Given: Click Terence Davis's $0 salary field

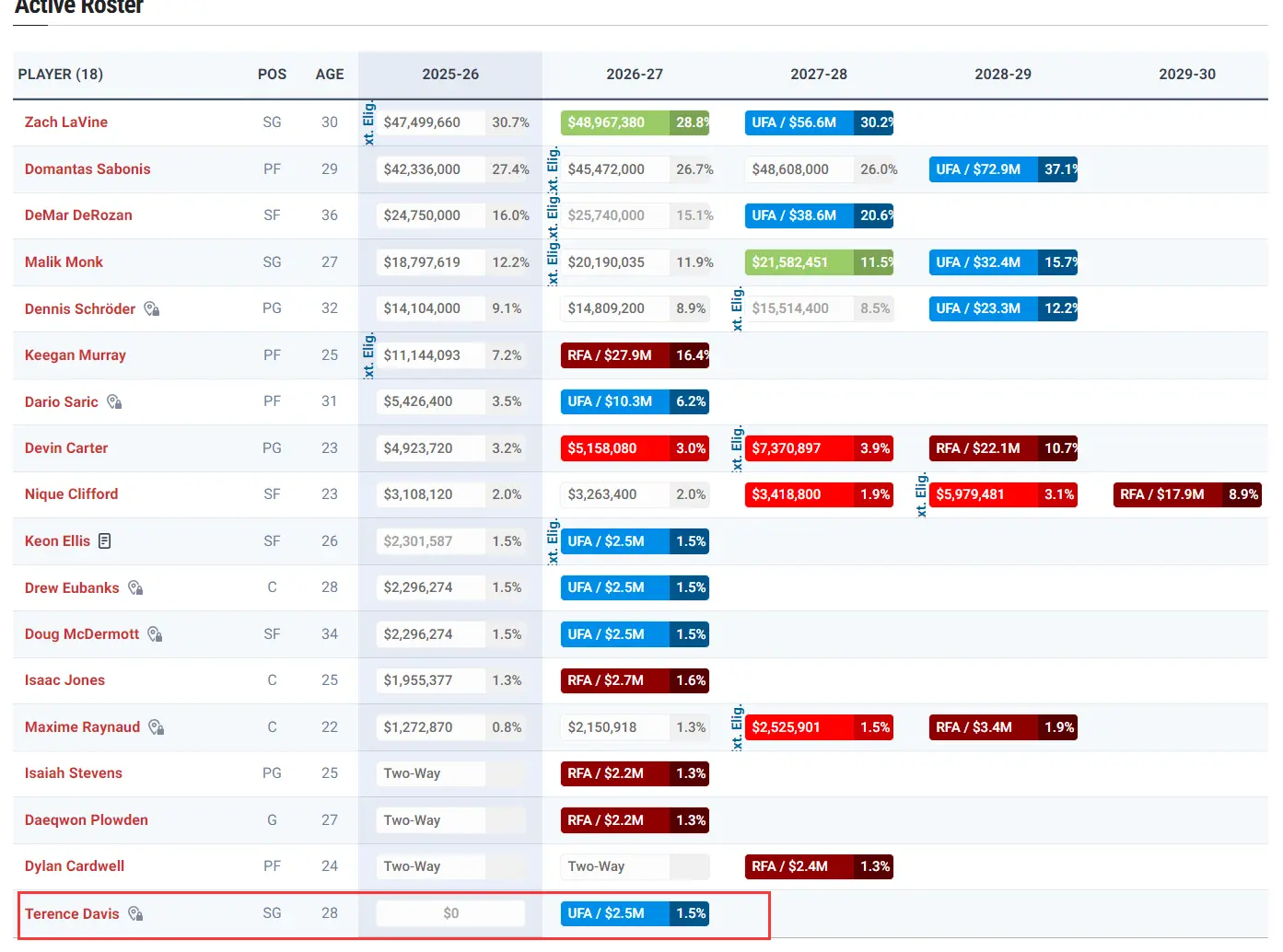Looking at the screenshot, I should (450, 913).
